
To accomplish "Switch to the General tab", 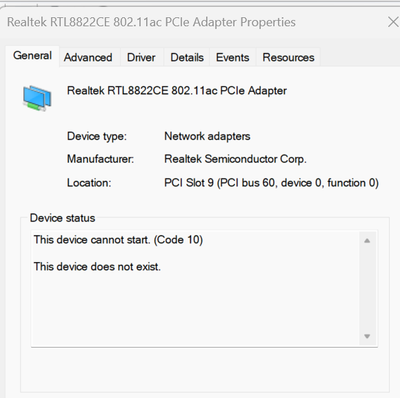I will point(32,56).
